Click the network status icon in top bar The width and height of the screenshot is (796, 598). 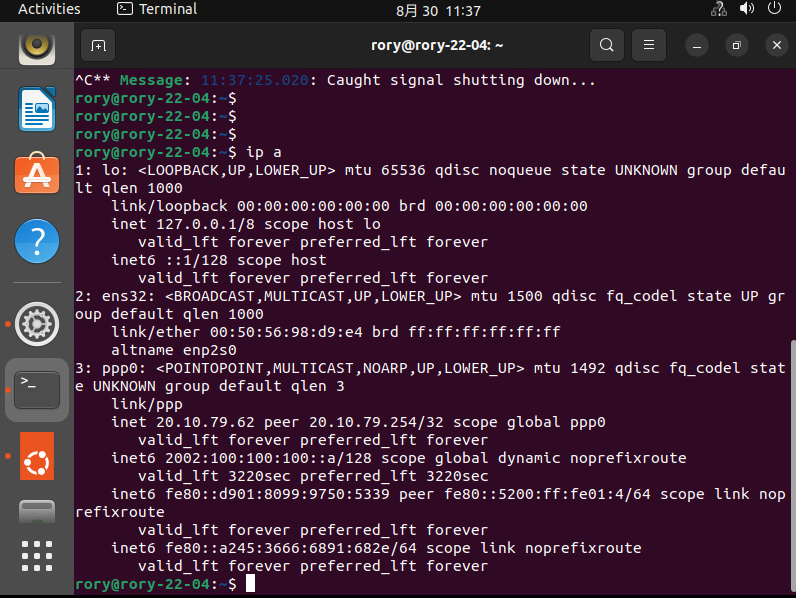pos(718,9)
